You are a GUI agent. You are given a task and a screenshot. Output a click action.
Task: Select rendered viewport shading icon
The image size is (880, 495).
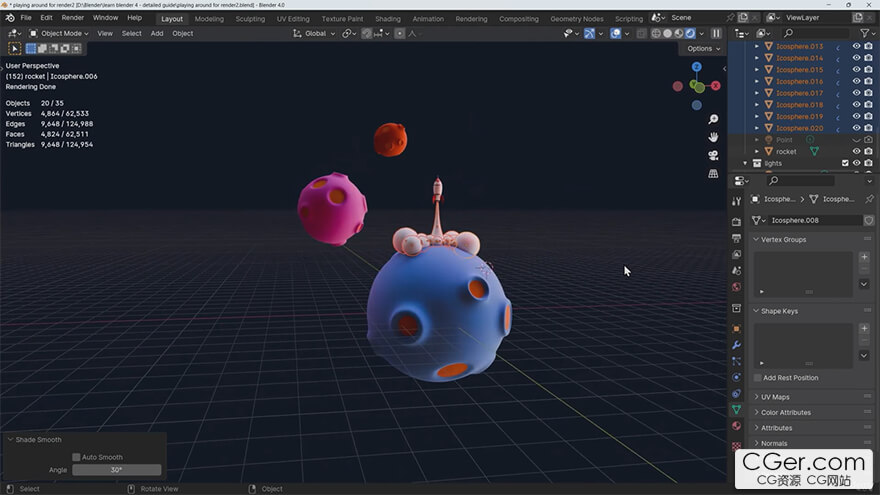point(690,33)
